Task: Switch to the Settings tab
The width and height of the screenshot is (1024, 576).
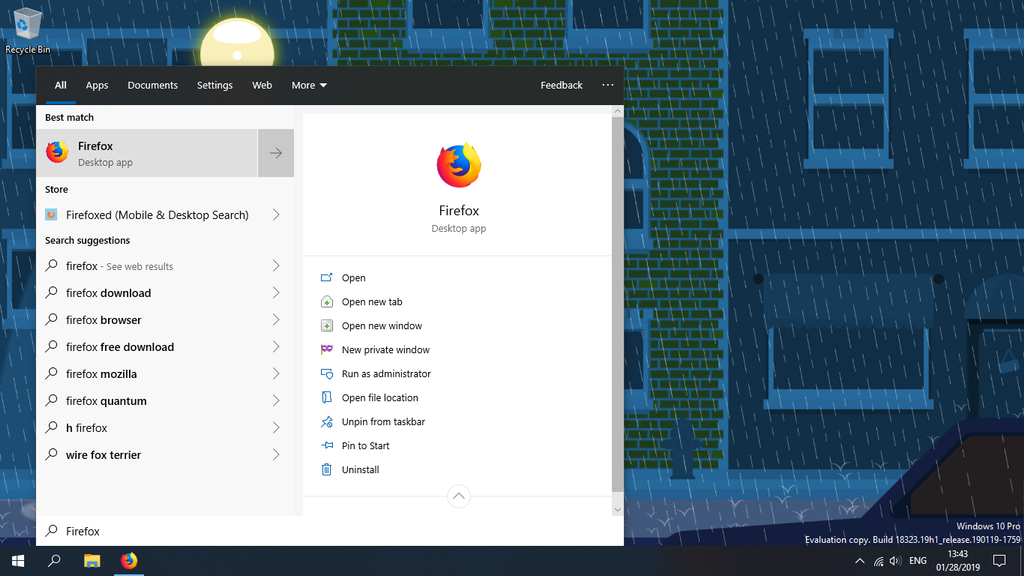Action: 215,85
